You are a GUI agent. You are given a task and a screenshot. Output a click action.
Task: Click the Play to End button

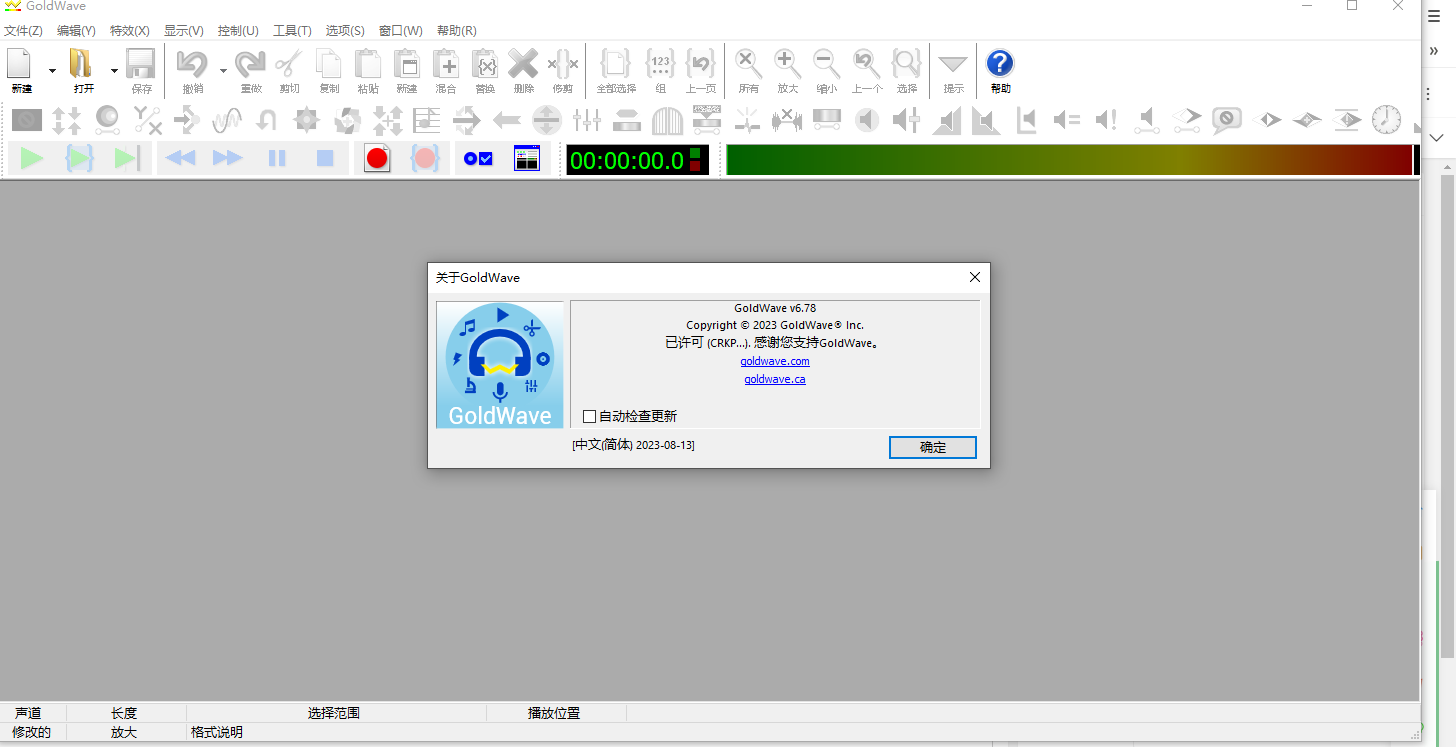pyautogui.click(x=127, y=158)
